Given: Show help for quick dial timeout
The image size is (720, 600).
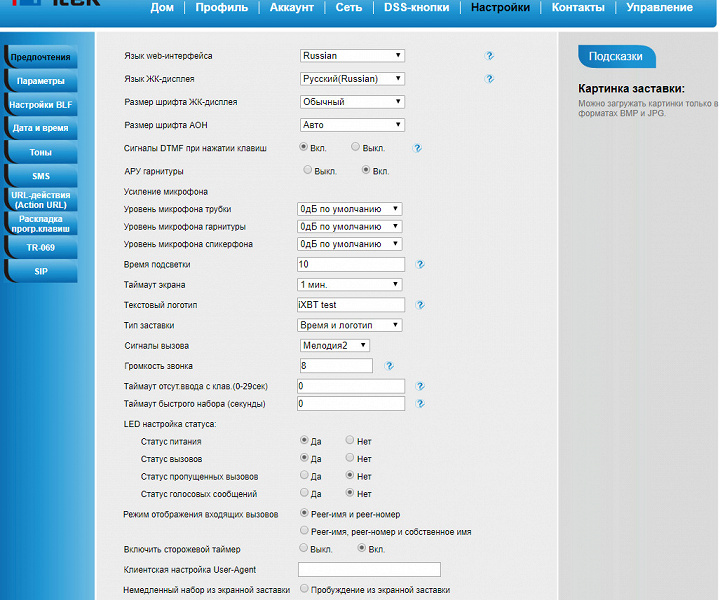Looking at the screenshot, I should pos(420,404).
